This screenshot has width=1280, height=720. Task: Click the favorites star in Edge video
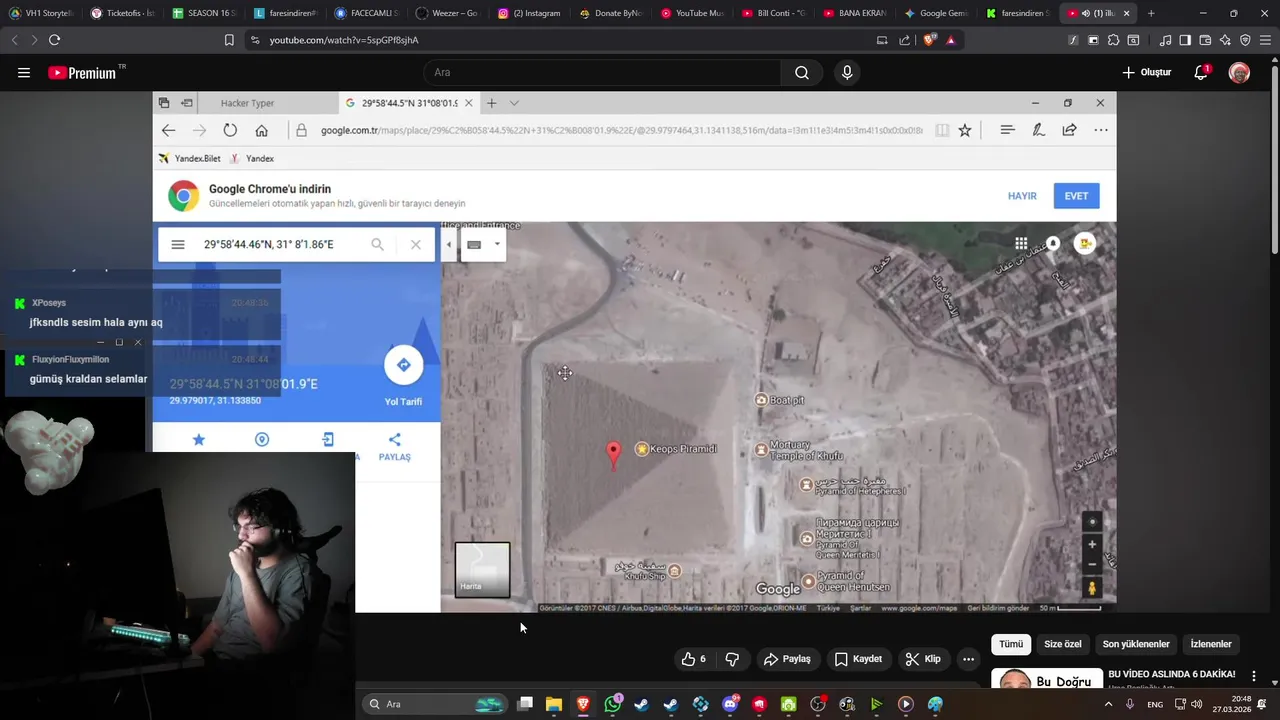point(965,130)
